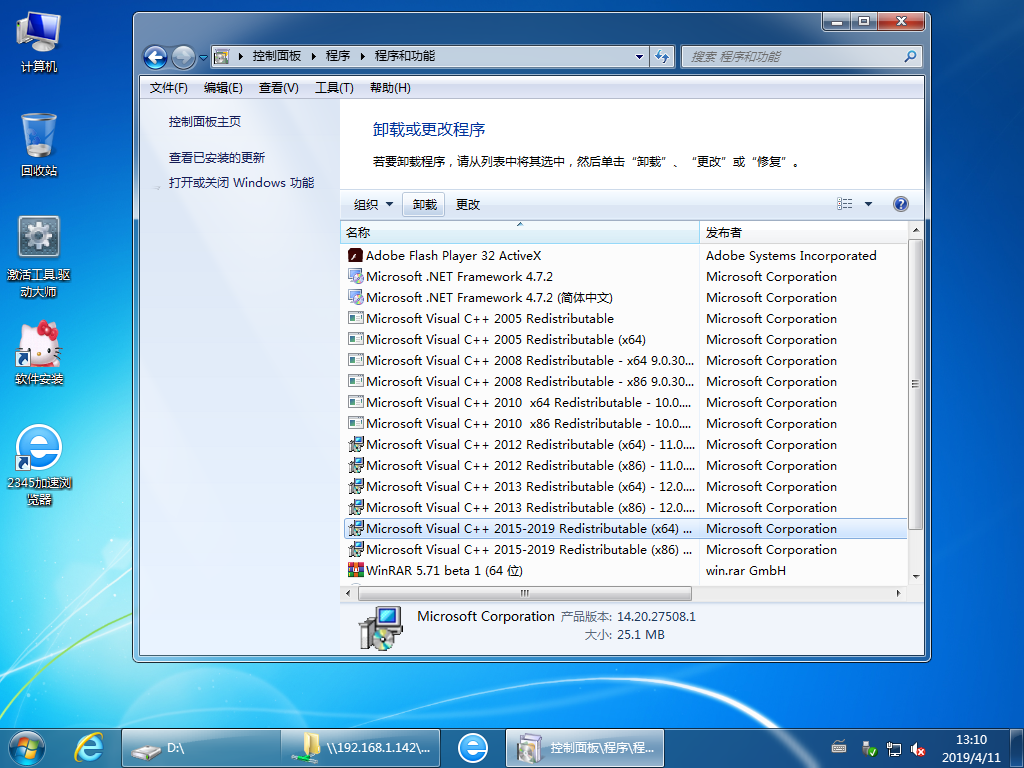
Task: Open the input keyboard tray icon
Action: pos(839,747)
